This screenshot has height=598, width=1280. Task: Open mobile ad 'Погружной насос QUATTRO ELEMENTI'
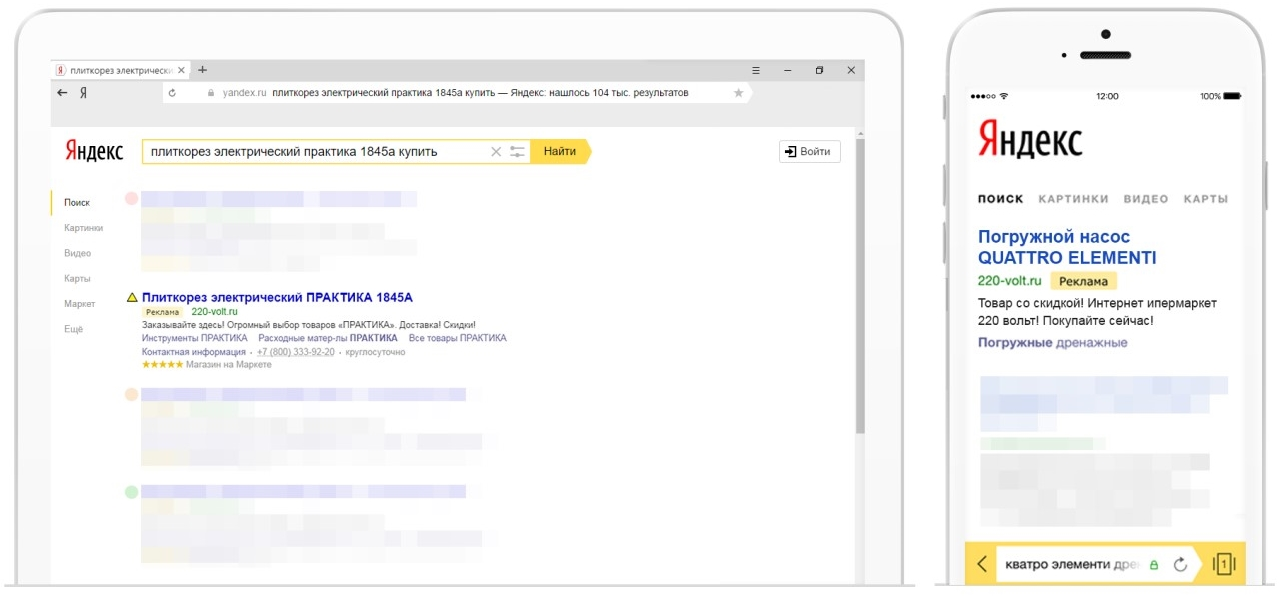click(1067, 247)
